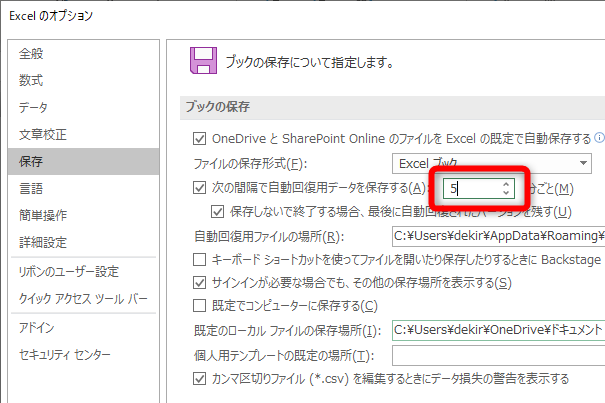
Task: Toggle the CSV data loss warning checkbox
Action: [x=199, y=379]
